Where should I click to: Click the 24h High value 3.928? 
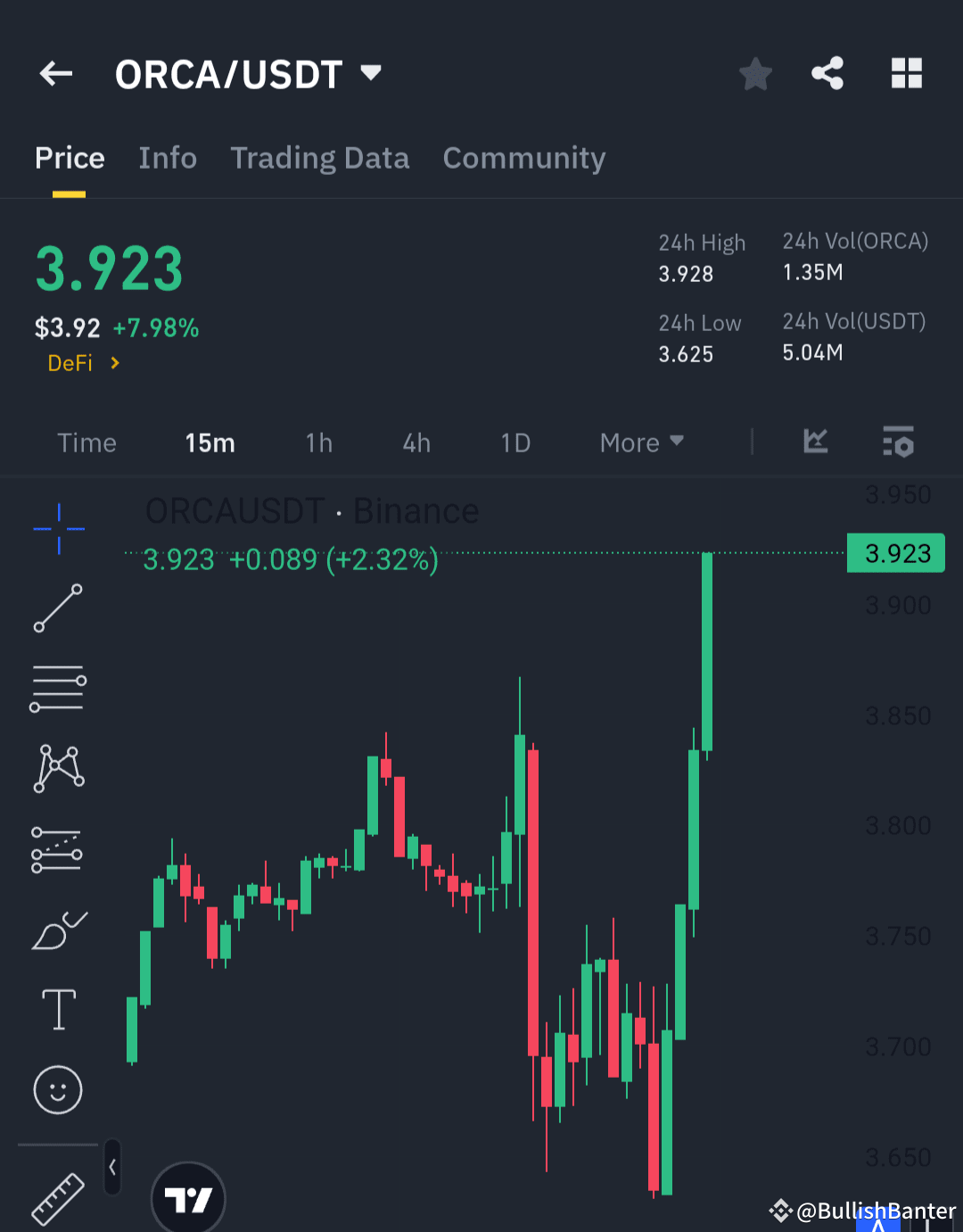(686, 274)
